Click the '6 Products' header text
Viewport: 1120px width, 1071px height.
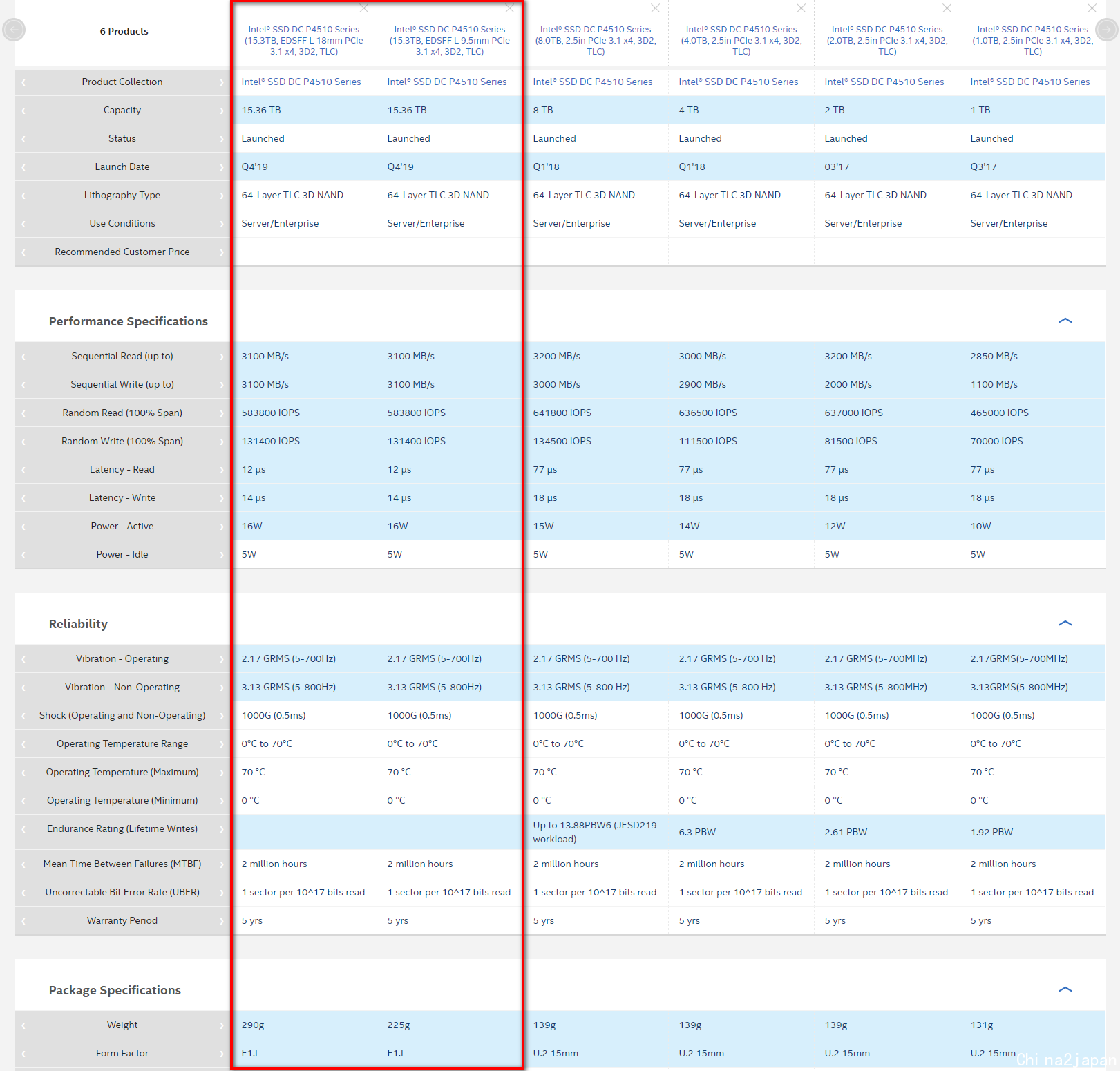(x=124, y=31)
